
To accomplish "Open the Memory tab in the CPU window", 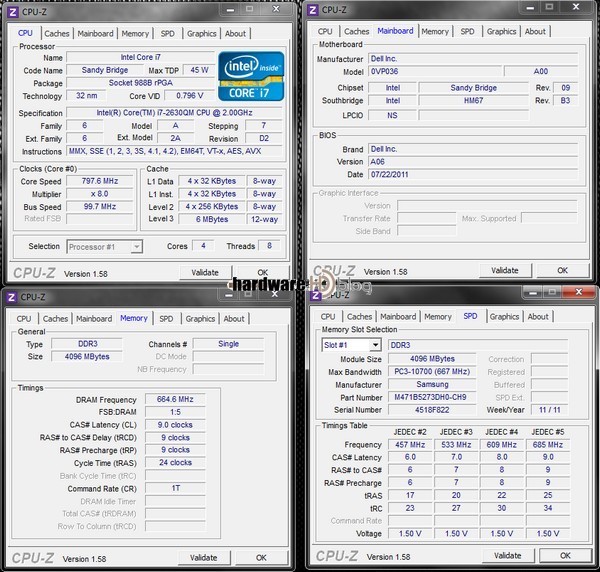I will click(135, 33).
